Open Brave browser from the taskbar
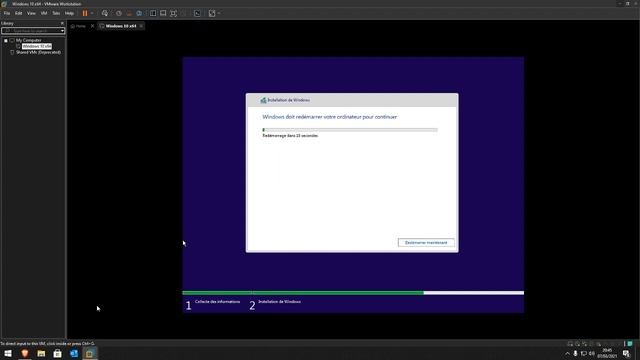This screenshot has width=640, height=360. pyautogui.click(x=24, y=353)
